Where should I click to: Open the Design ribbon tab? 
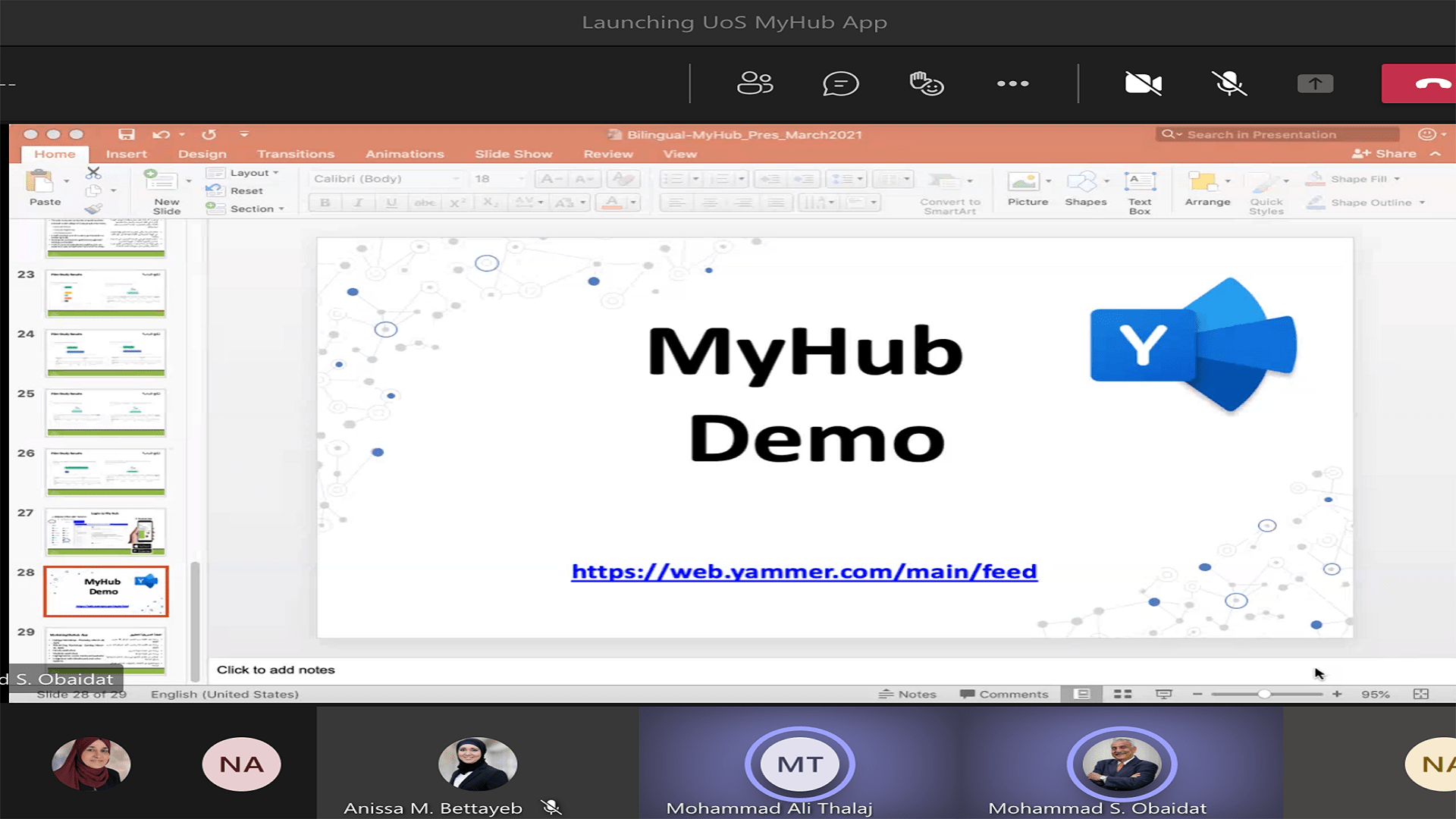202,154
